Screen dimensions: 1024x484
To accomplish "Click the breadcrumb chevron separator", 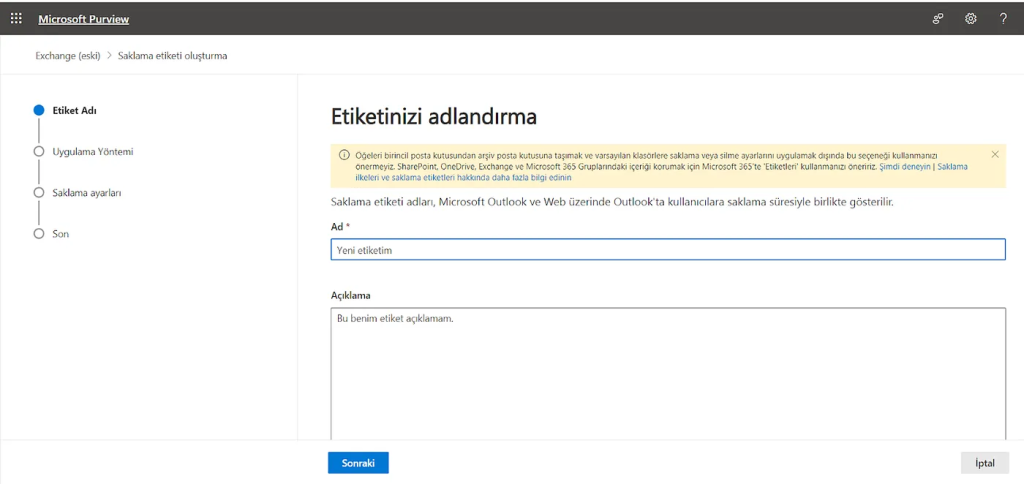I will 109,56.
